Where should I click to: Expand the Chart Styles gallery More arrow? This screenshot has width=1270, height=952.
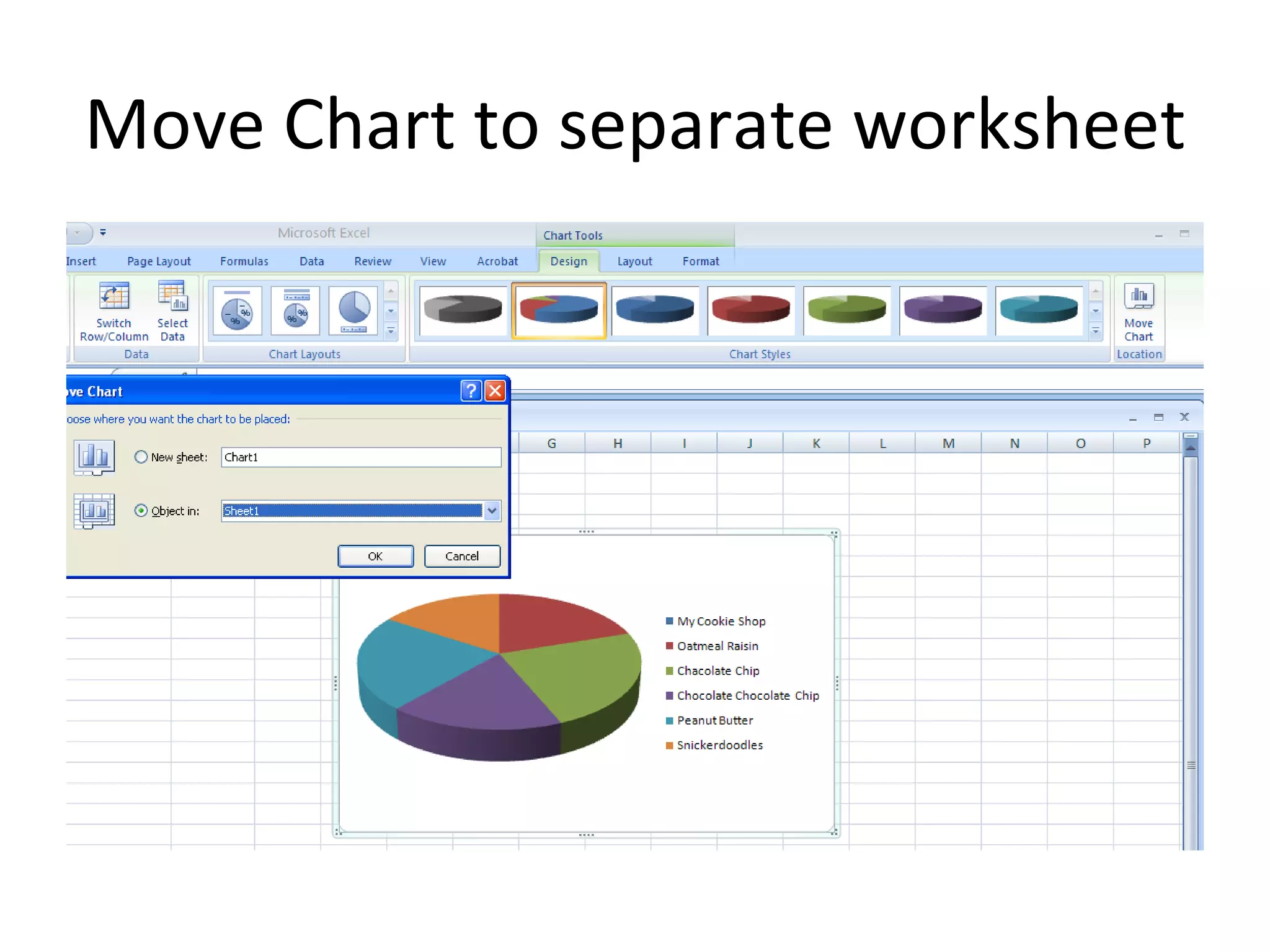[1096, 331]
